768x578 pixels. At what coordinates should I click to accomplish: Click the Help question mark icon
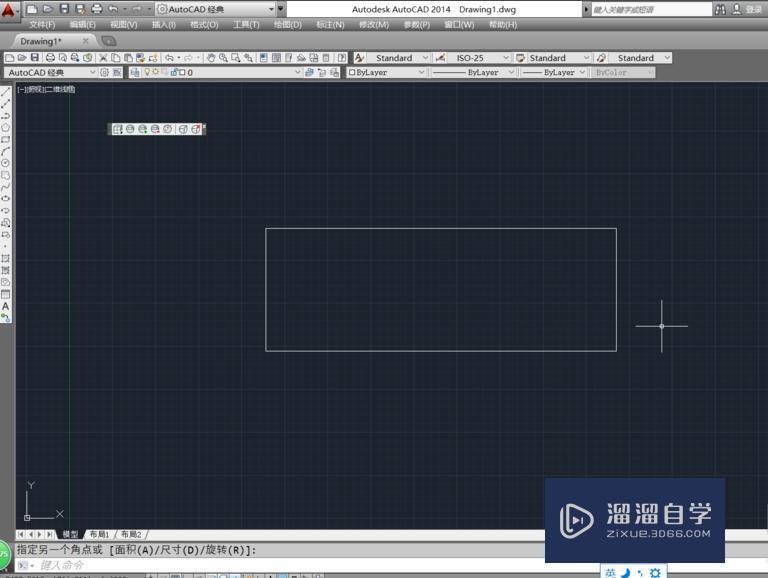click(342, 58)
